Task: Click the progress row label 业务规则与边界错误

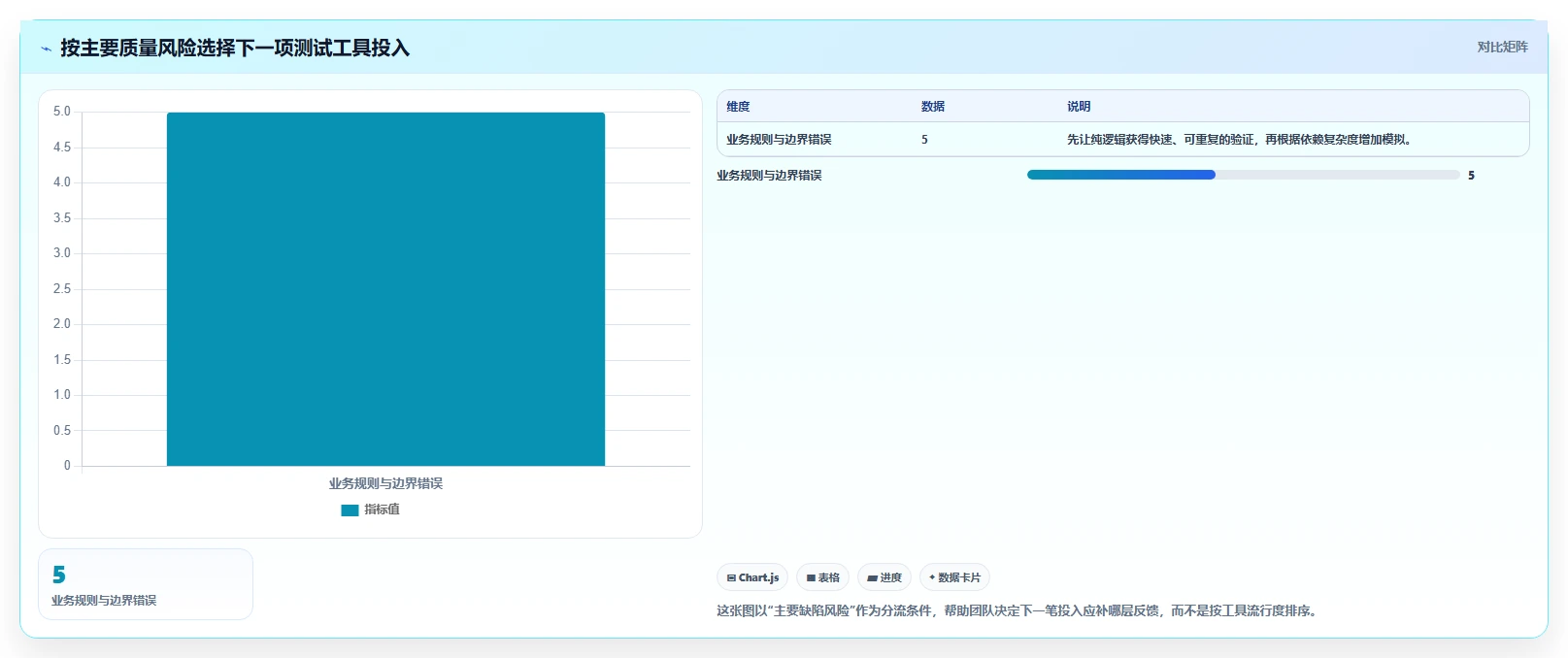Action: [769, 176]
